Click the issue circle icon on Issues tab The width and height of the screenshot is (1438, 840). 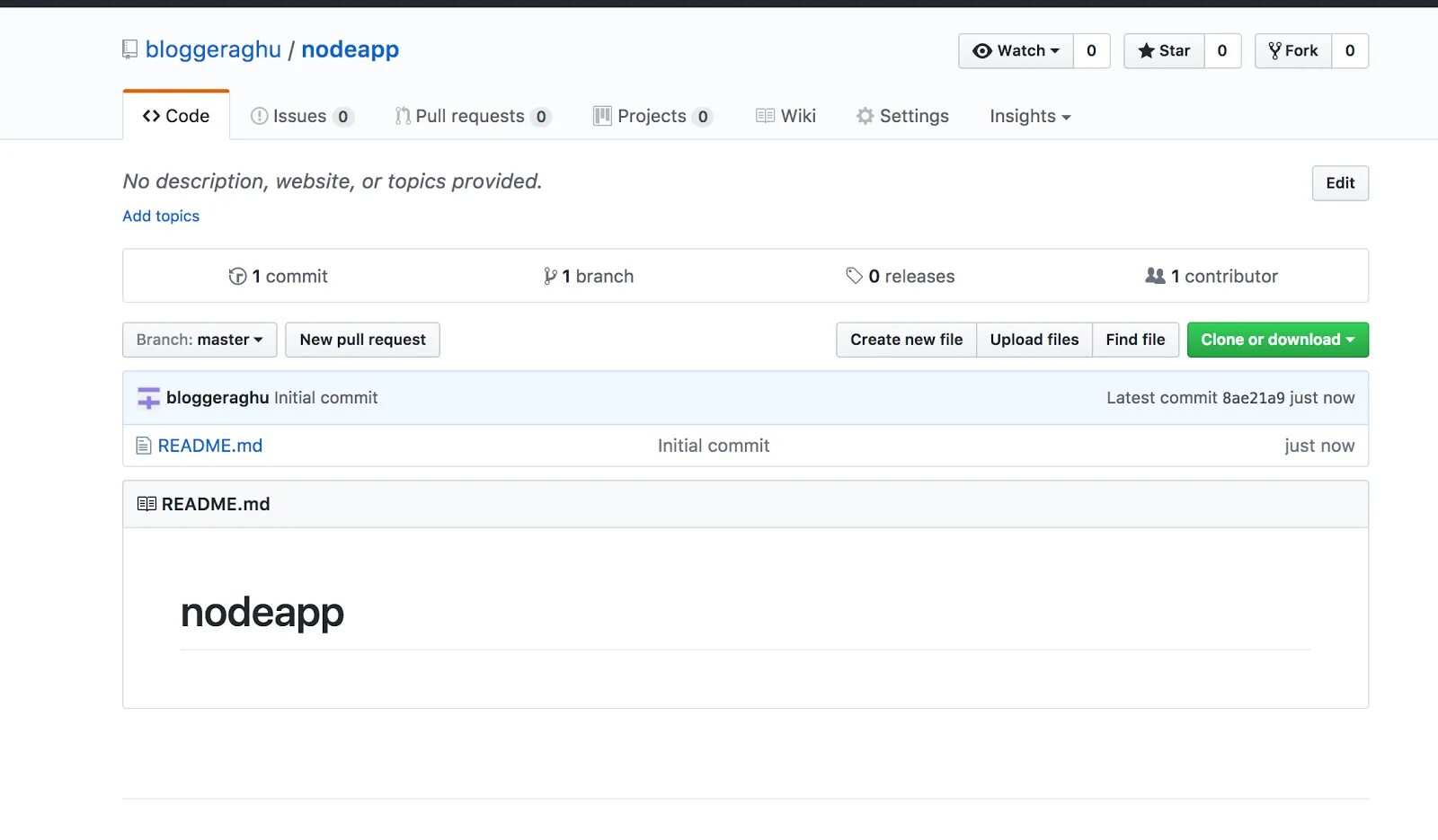259,116
